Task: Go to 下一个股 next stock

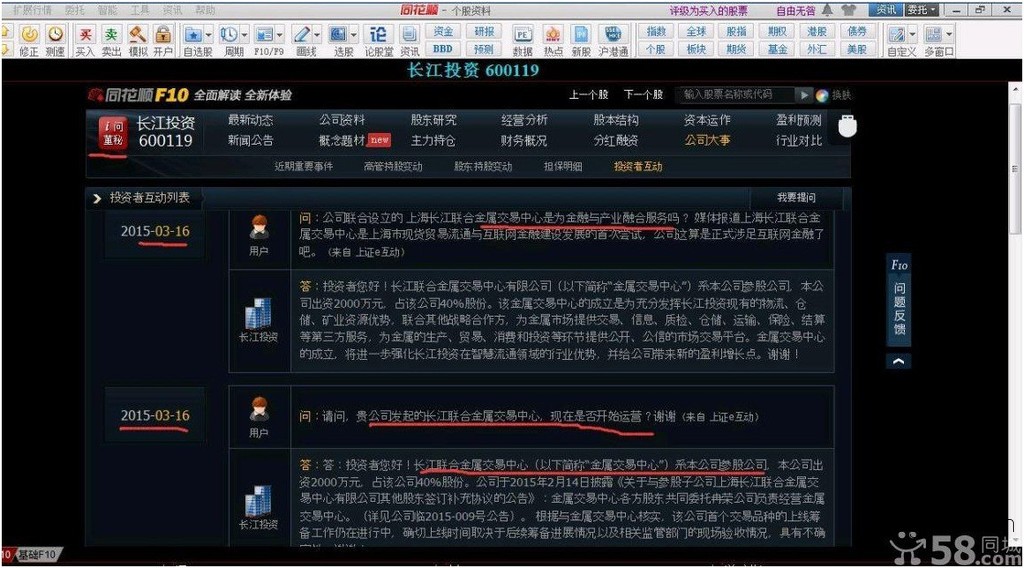Action: click(x=643, y=95)
